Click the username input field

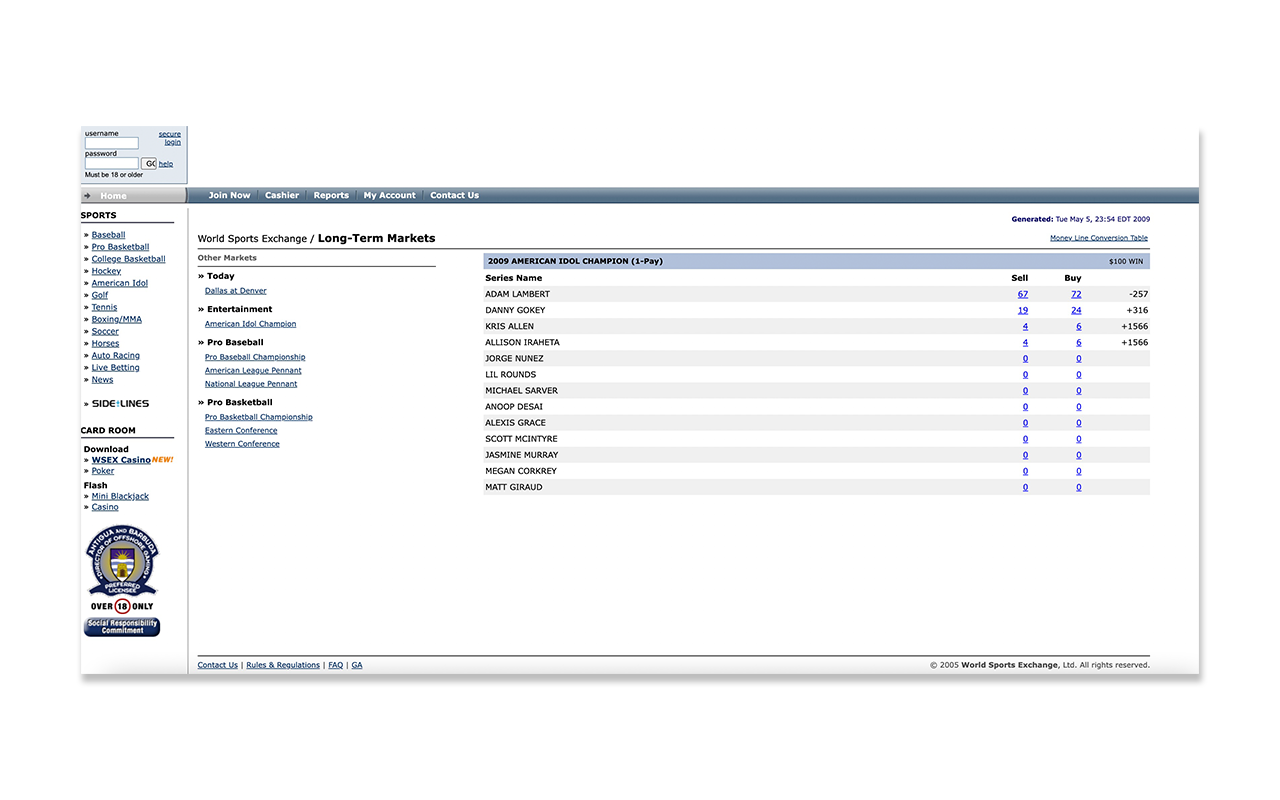(x=111, y=143)
